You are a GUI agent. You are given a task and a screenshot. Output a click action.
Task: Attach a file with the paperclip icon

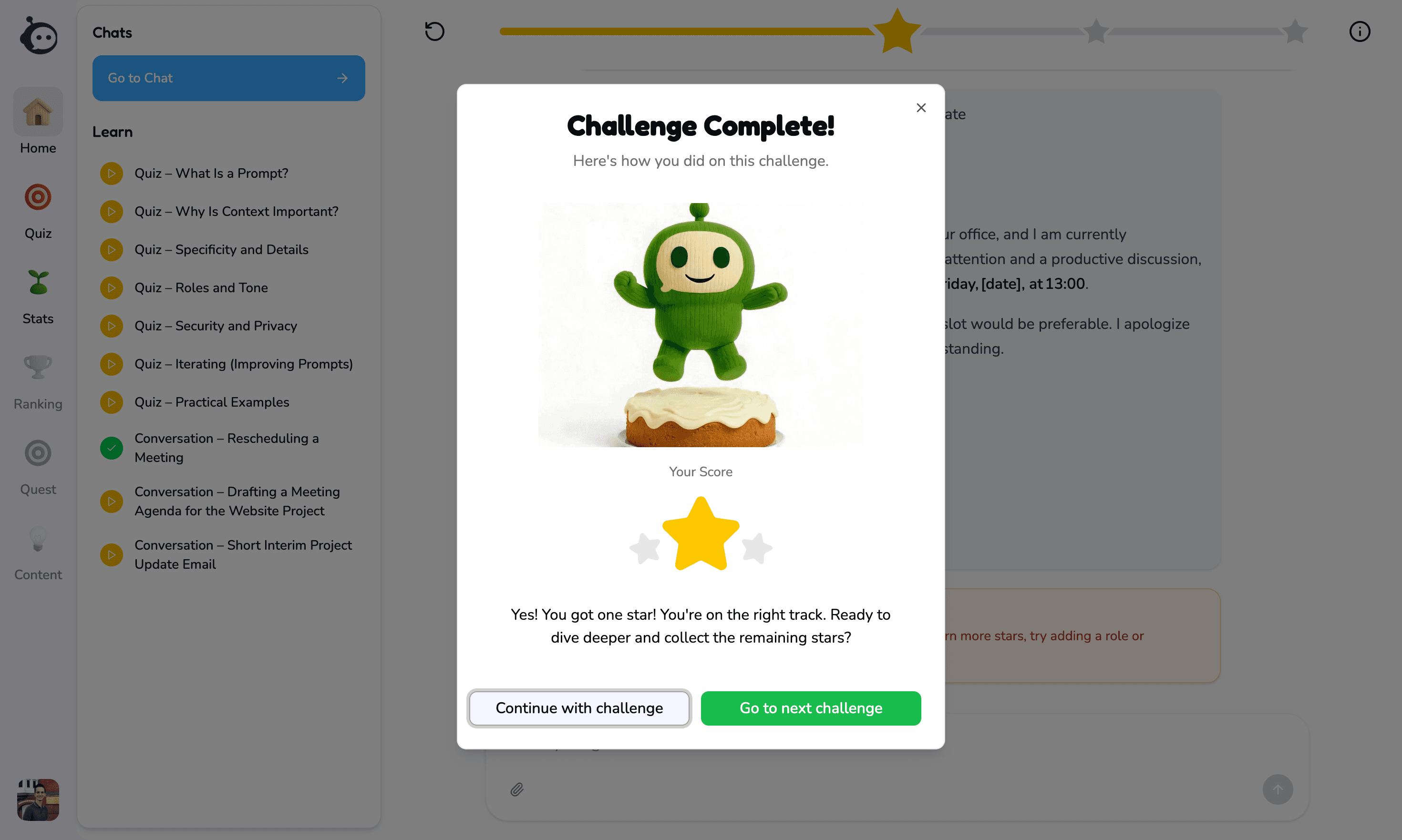(x=516, y=789)
